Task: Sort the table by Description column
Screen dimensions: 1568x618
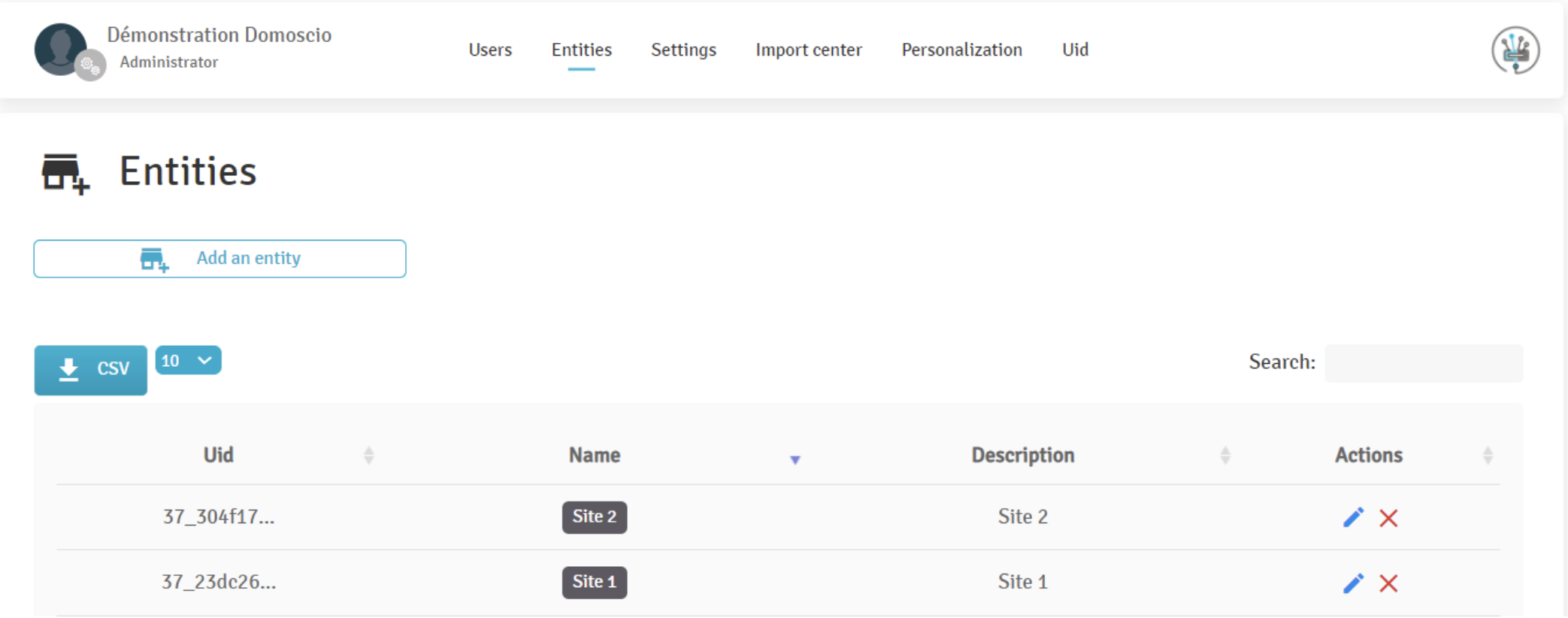Action: [x=1224, y=456]
